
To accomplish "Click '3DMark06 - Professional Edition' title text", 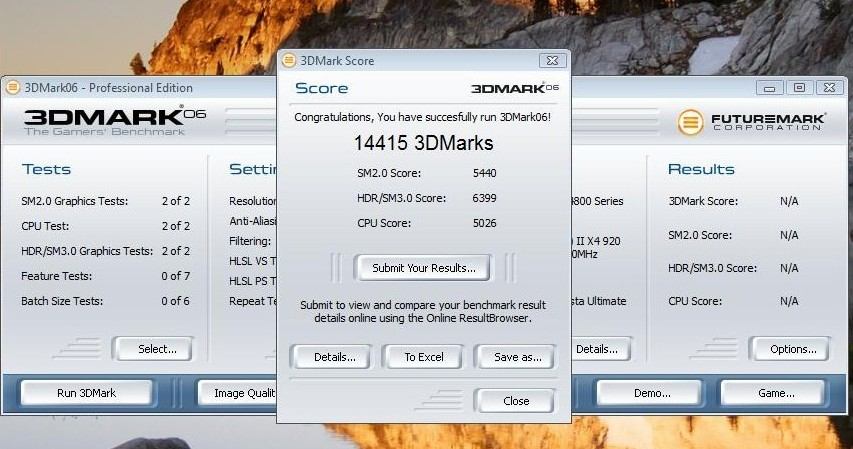I will coord(108,88).
